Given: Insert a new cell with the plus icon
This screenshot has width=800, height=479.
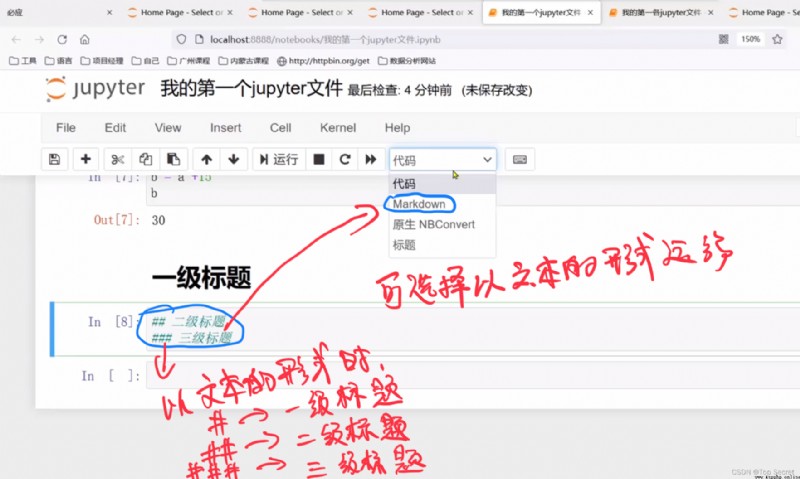Looking at the screenshot, I should point(86,160).
